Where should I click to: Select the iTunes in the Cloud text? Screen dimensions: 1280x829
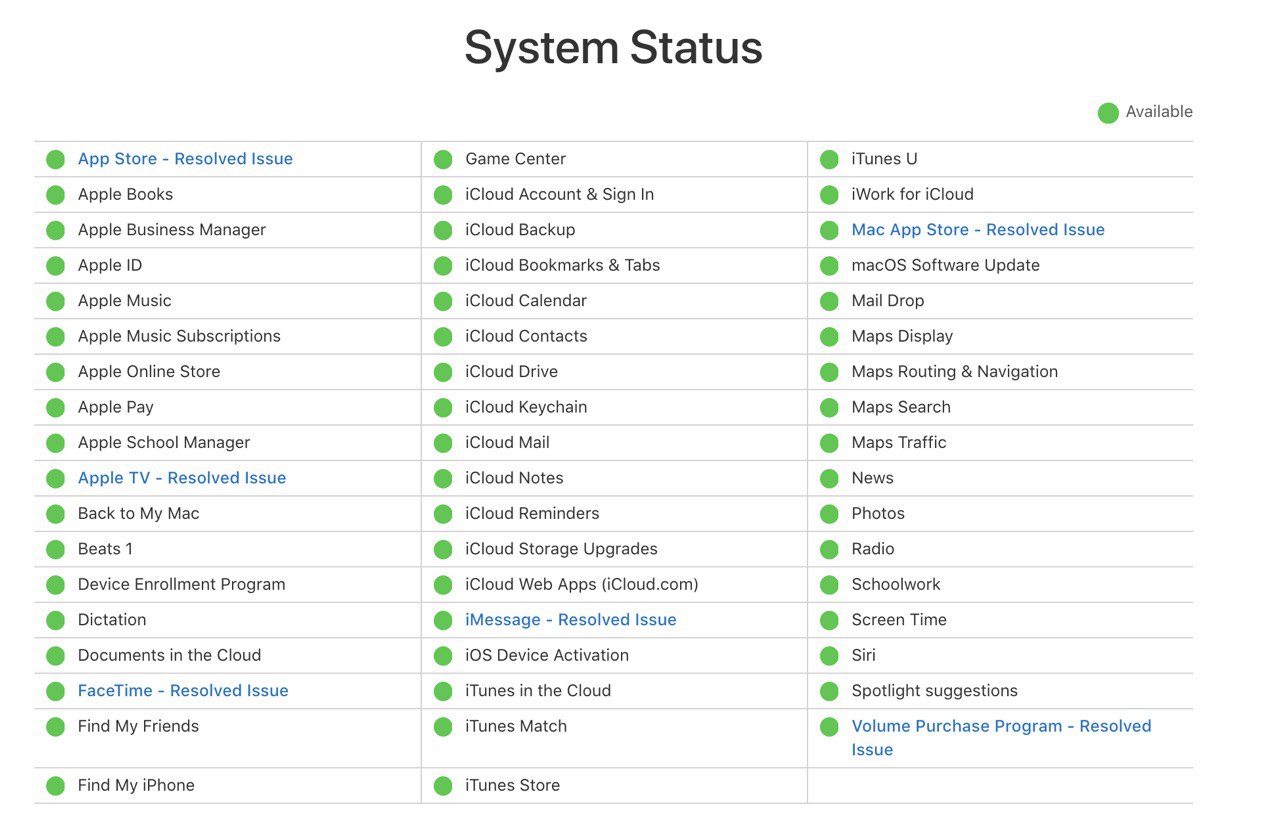coord(538,691)
